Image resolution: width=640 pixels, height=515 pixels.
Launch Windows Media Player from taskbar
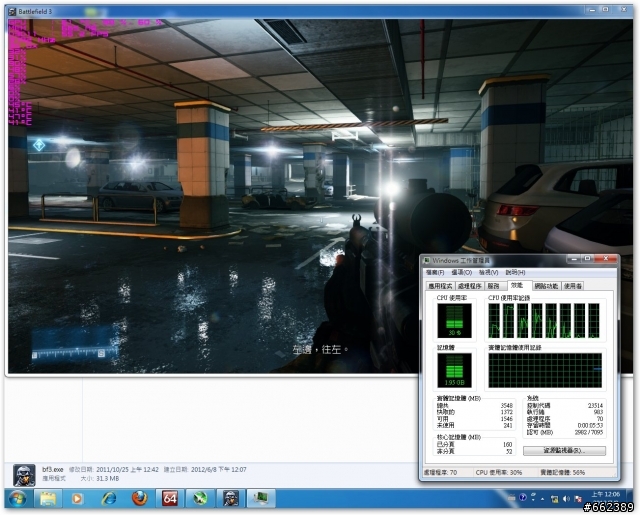click(78, 498)
